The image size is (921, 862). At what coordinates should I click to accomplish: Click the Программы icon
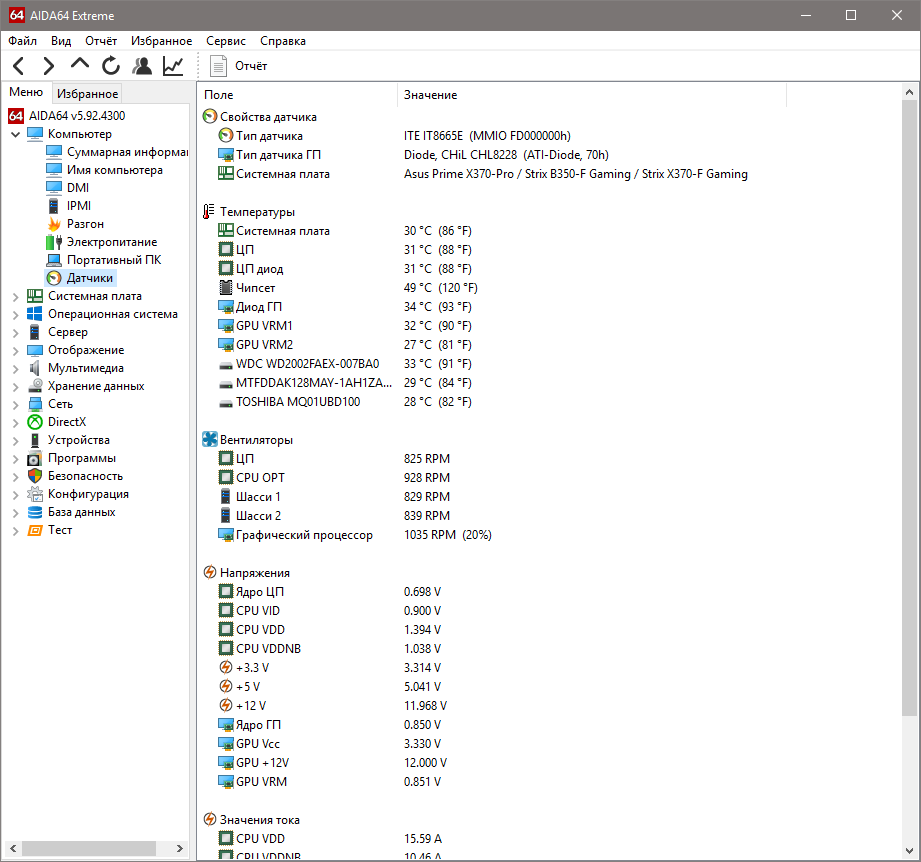[35, 459]
